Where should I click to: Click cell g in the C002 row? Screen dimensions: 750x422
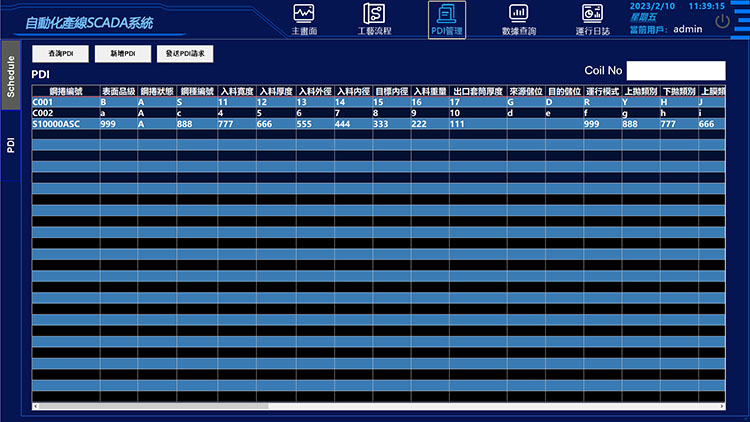coord(641,113)
